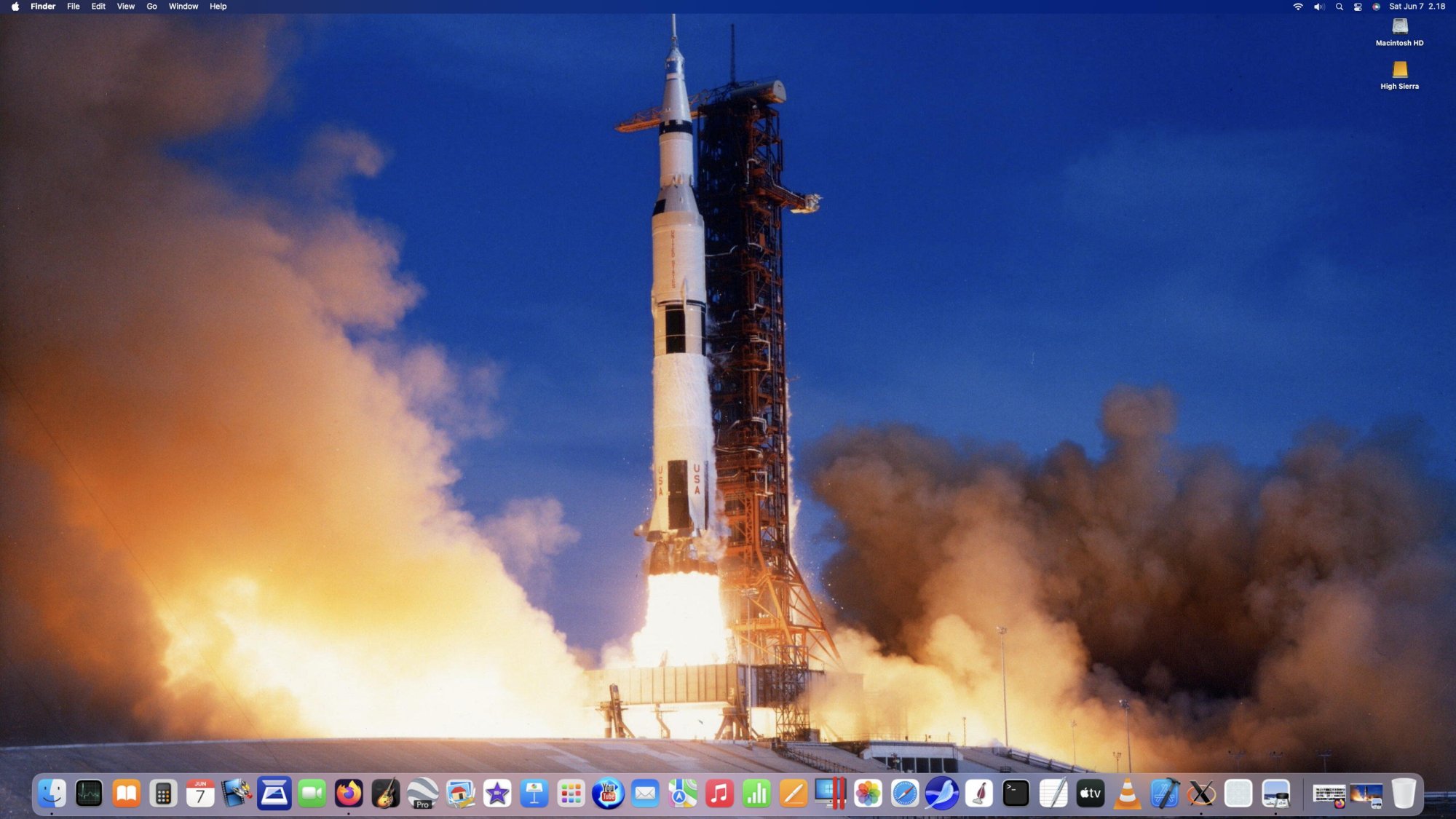
Task: Click the date and time display
Action: (1417, 7)
